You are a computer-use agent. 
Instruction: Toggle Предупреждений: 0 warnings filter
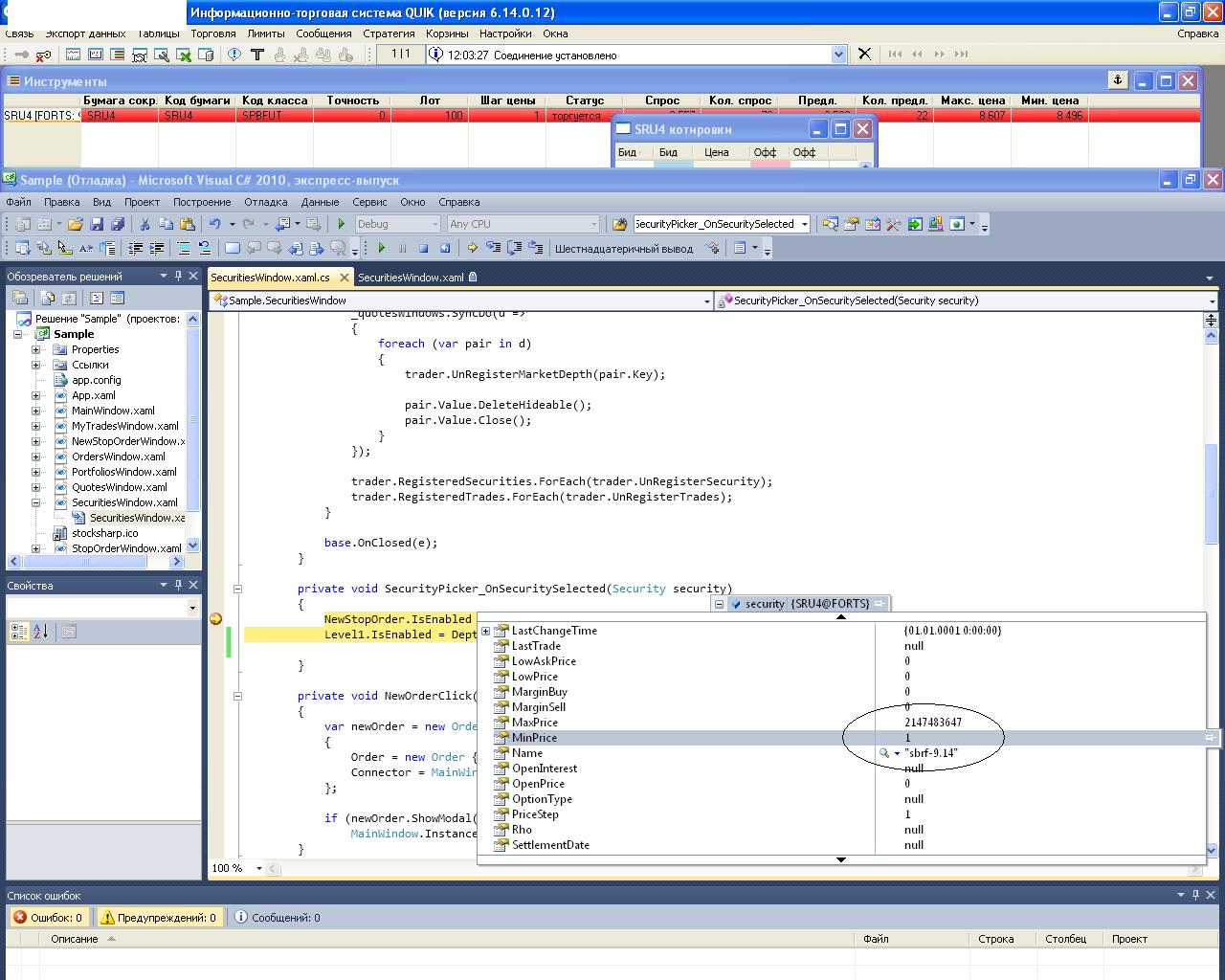(x=159, y=917)
